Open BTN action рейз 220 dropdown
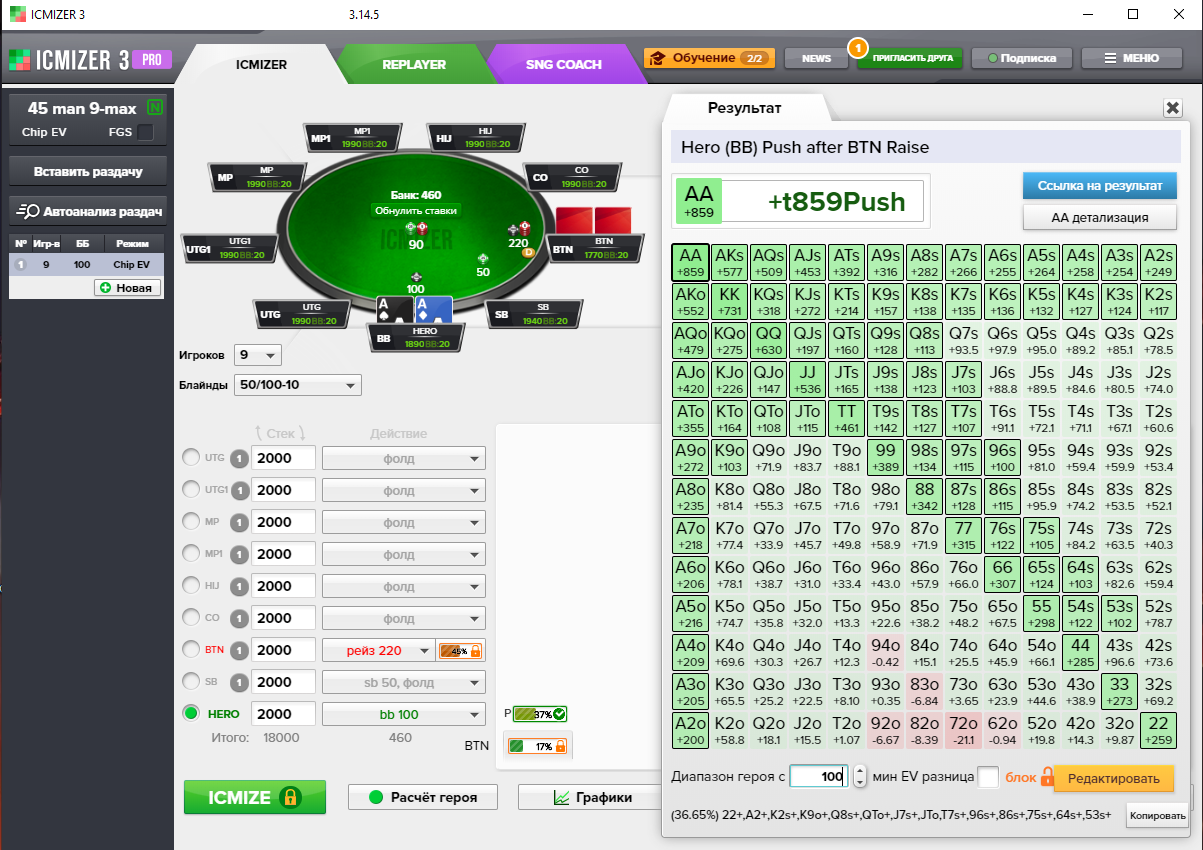The width and height of the screenshot is (1203, 850). [x=378, y=650]
